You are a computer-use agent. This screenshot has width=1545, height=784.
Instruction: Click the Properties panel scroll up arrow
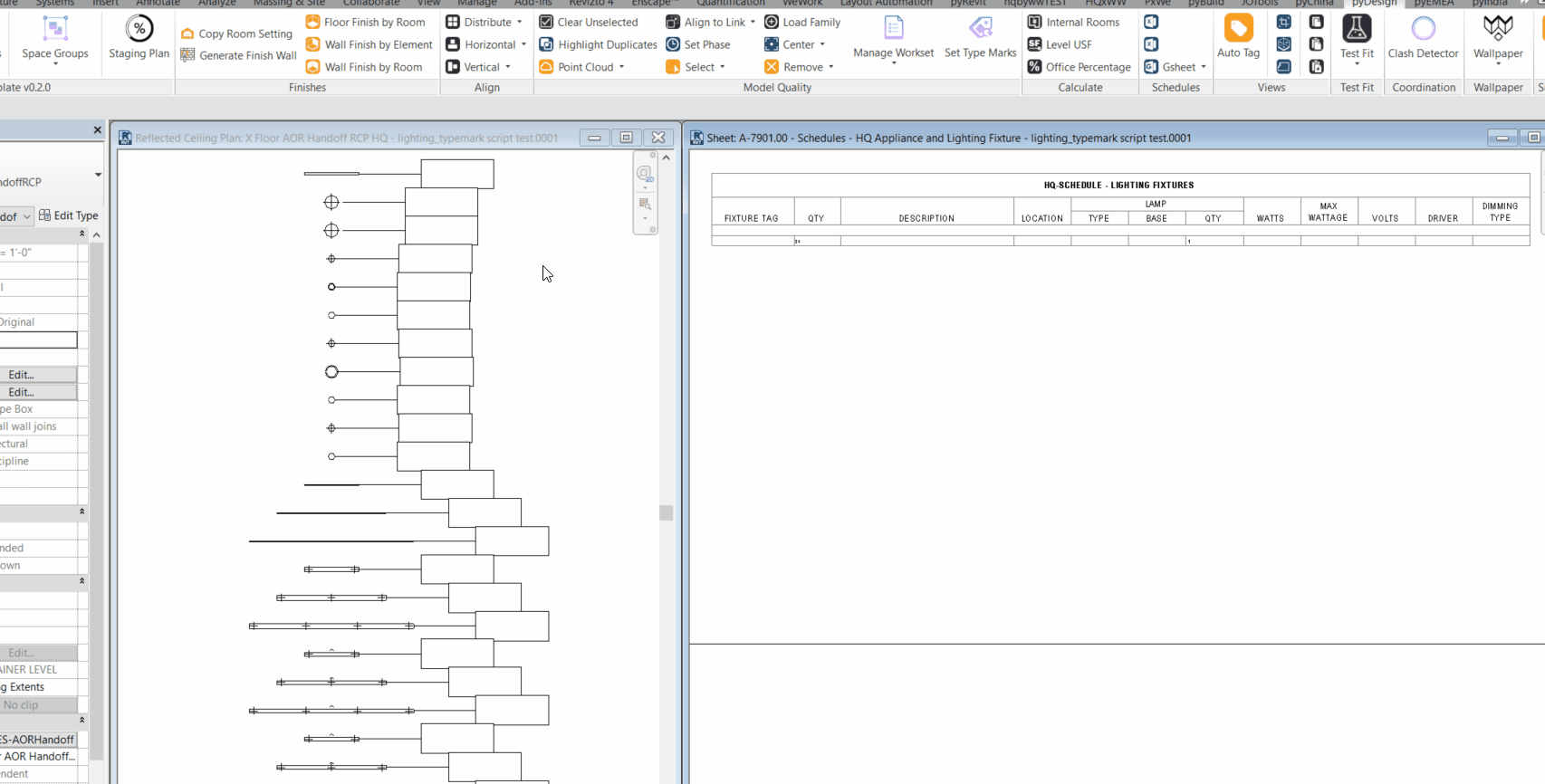pyautogui.click(x=96, y=234)
